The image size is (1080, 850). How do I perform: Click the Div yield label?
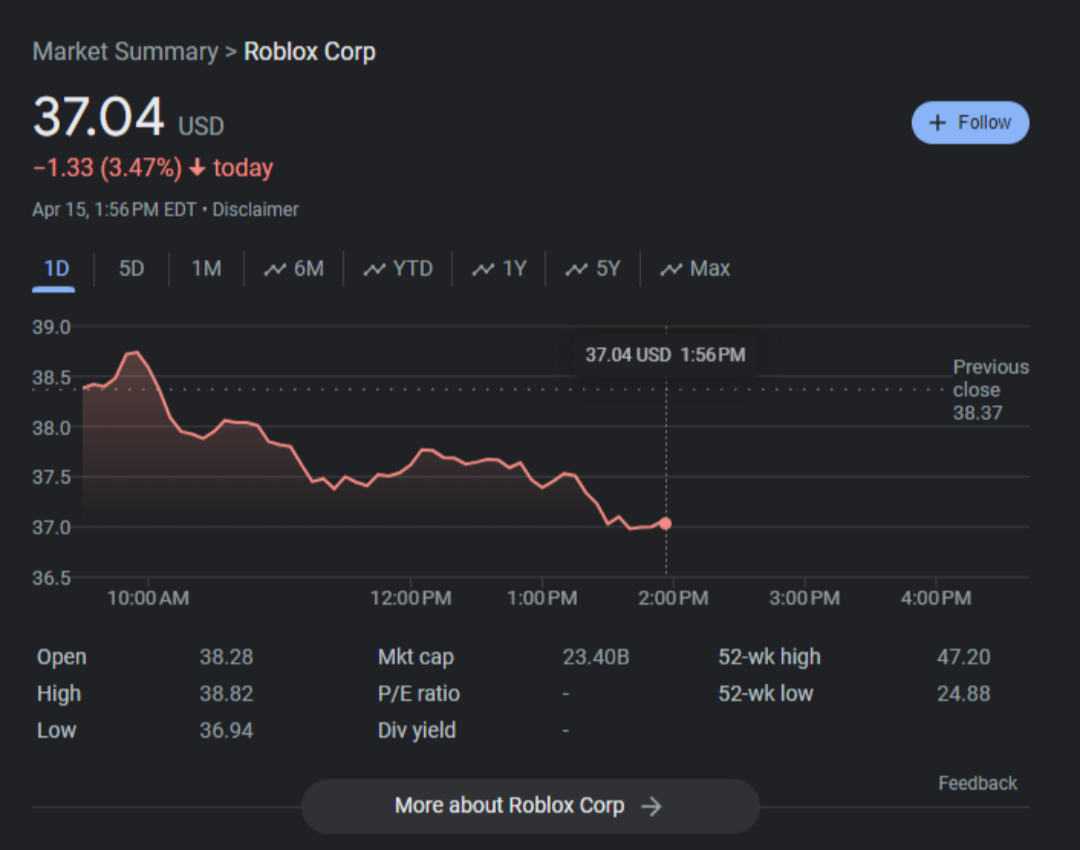click(417, 730)
